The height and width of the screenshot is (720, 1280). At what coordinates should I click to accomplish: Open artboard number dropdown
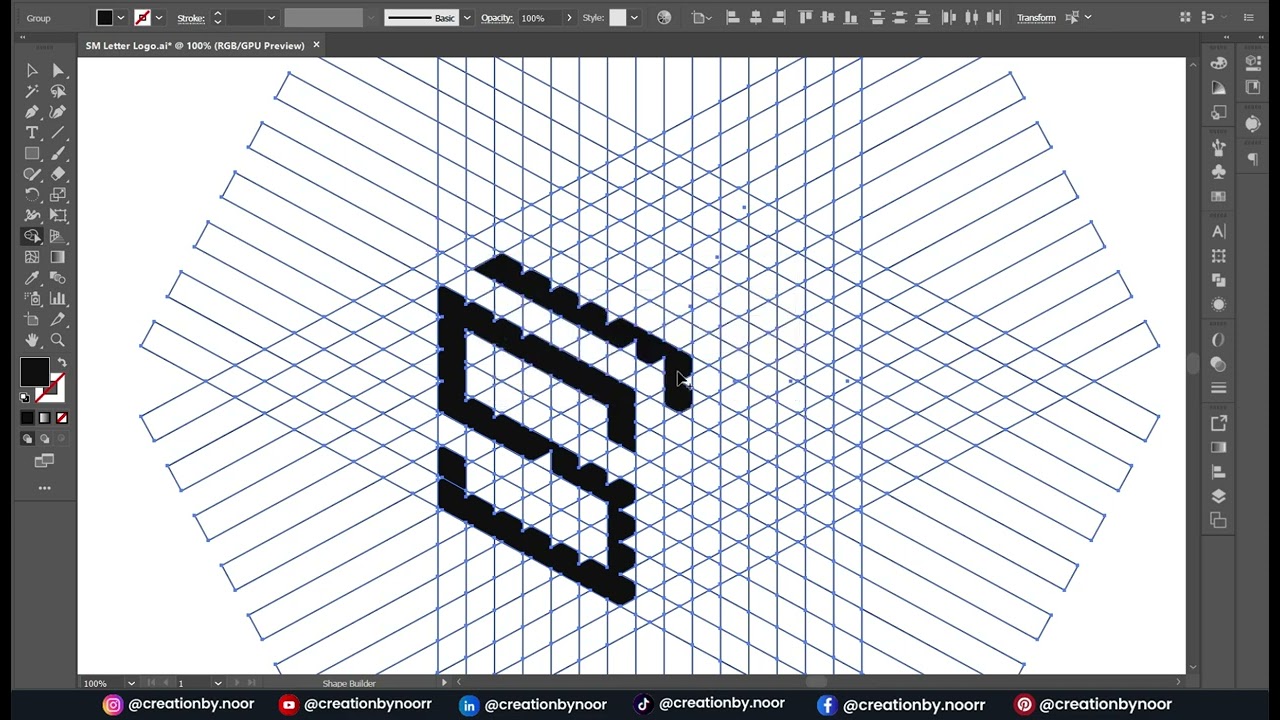pos(217,683)
